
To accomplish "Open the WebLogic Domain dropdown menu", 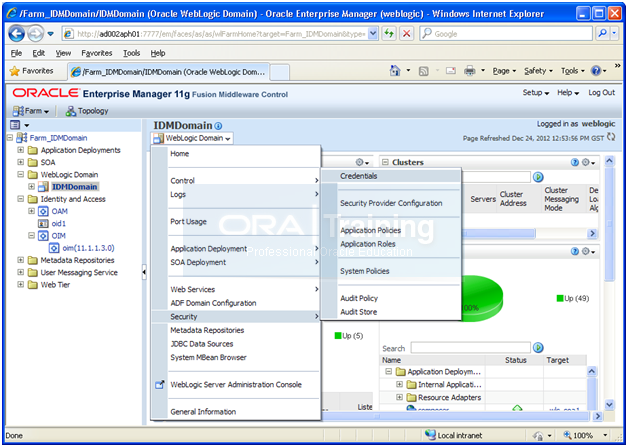I will point(193,138).
